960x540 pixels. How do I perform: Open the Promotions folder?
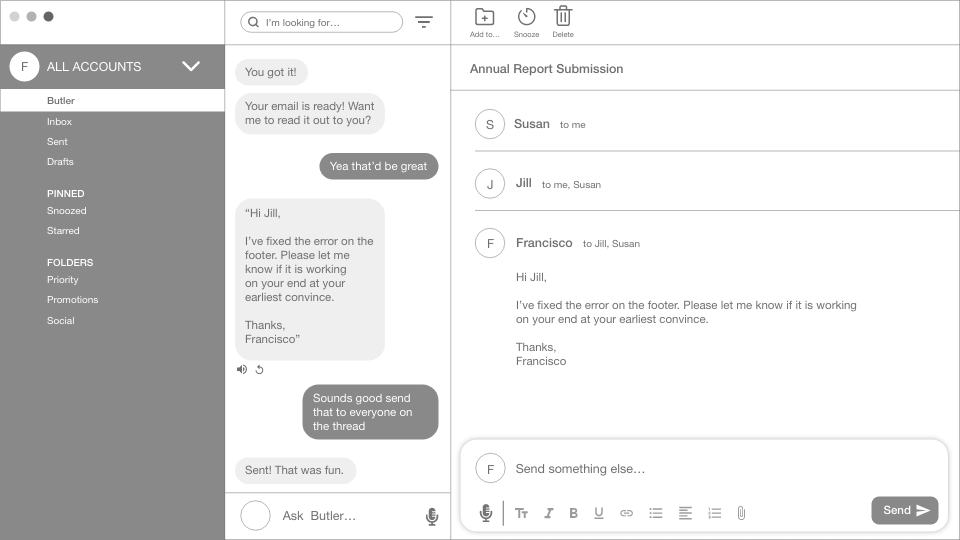click(x=72, y=300)
